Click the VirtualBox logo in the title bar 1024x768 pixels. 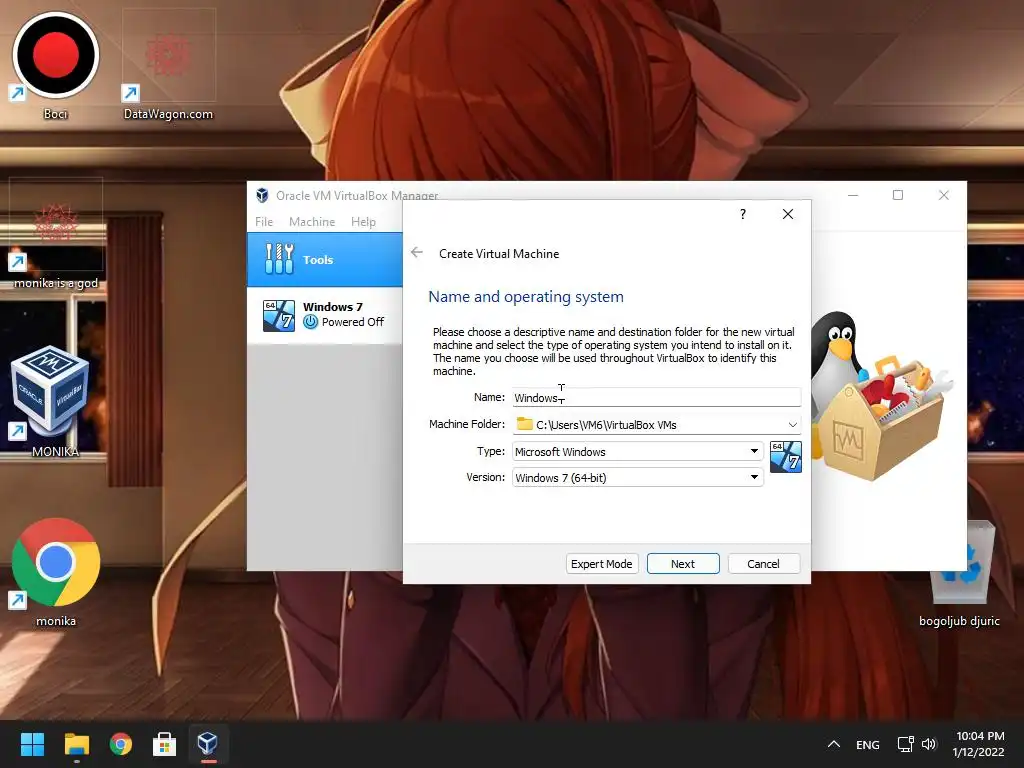coord(262,195)
